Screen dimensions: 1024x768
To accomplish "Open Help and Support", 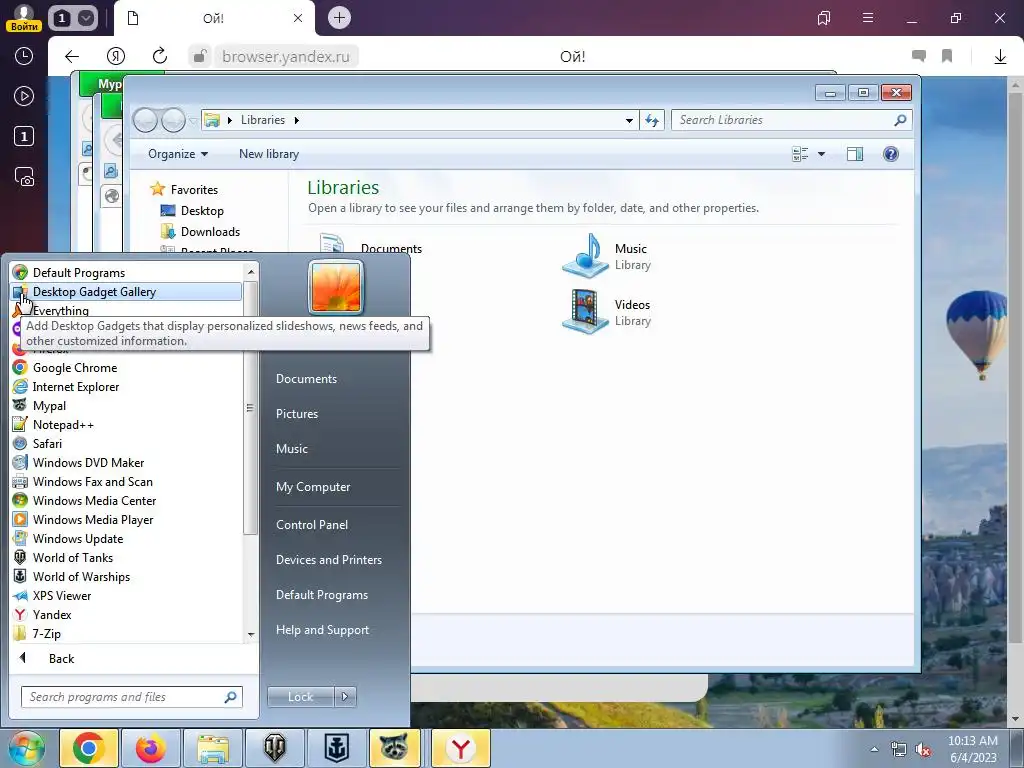I will 322,630.
